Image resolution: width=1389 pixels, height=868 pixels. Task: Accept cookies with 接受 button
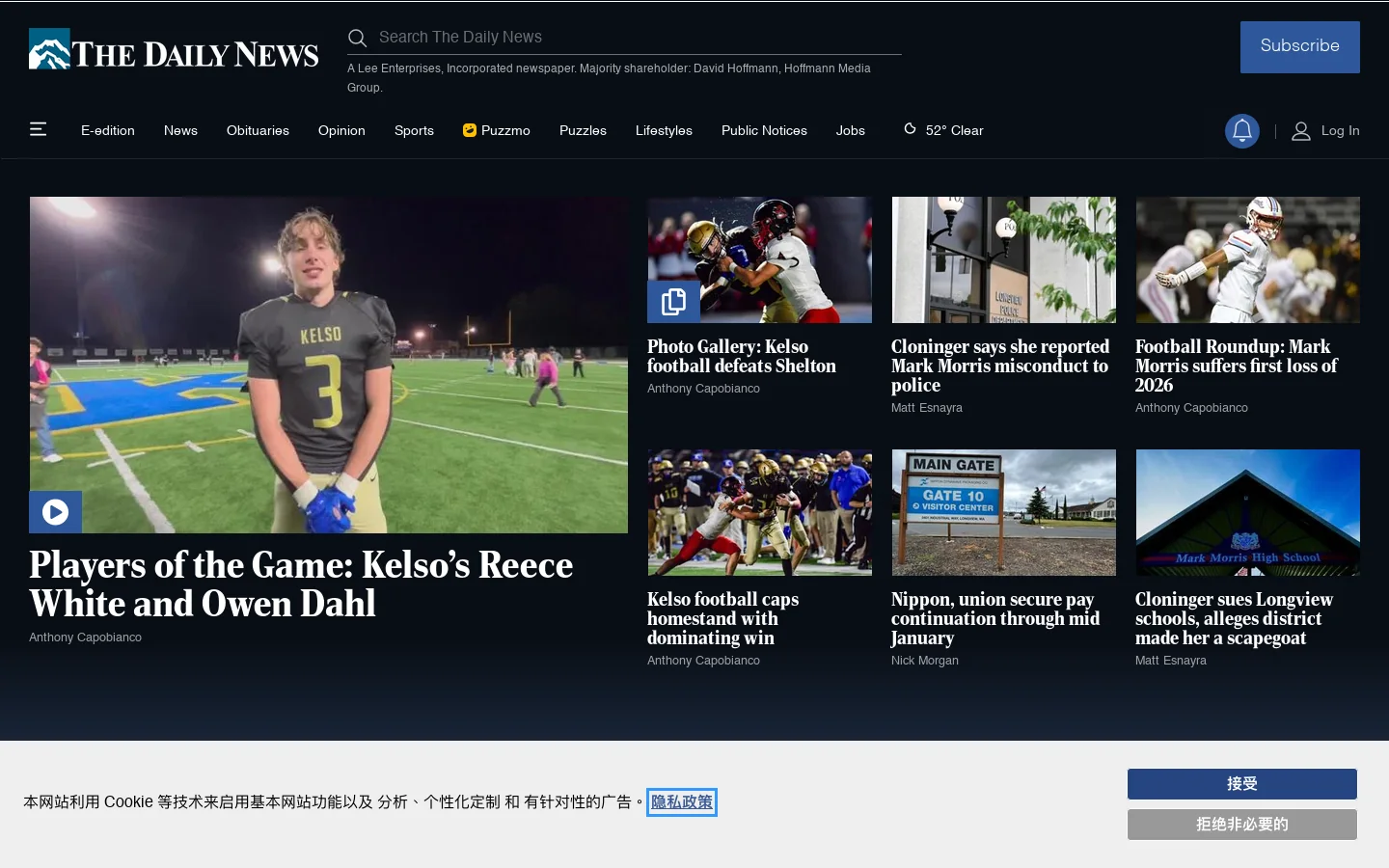pos(1242,784)
